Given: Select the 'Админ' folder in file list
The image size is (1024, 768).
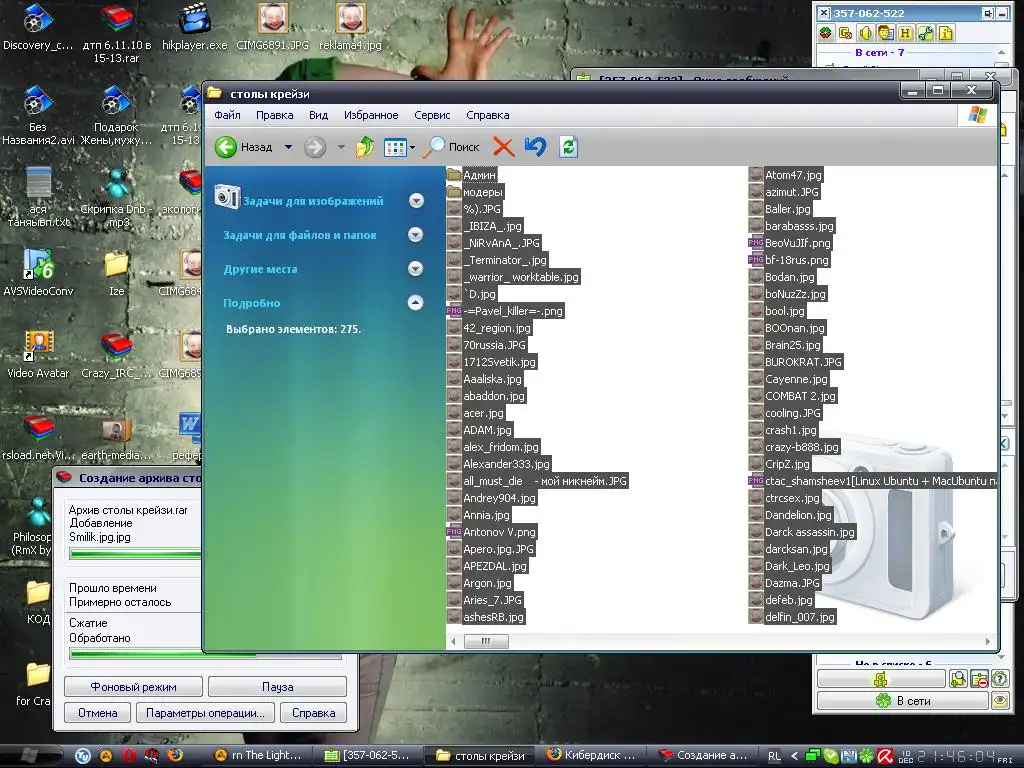Looking at the screenshot, I should tap(479, 175).
